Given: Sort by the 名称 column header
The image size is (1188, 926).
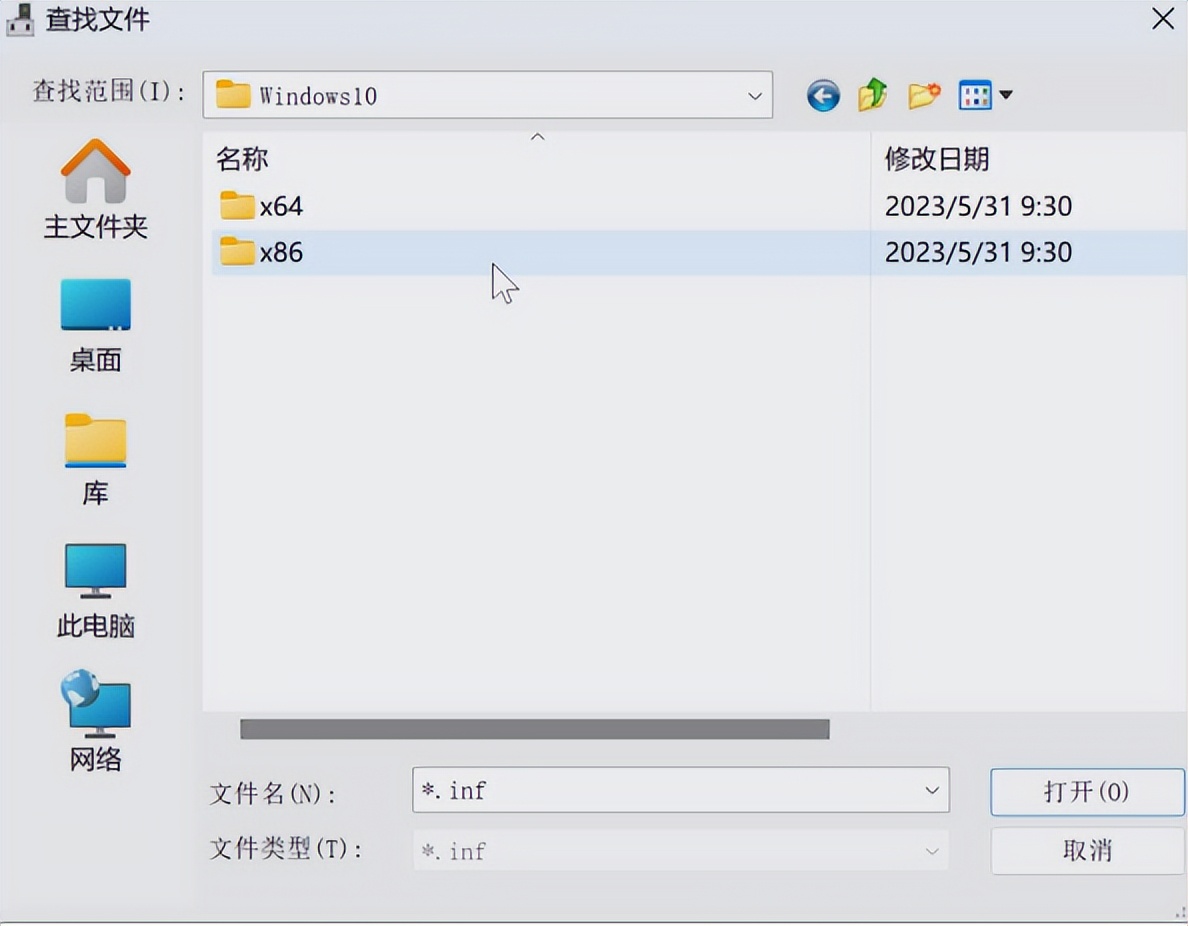Looking at the screenshot, I should pyautogui.click(x=242, y=158).
